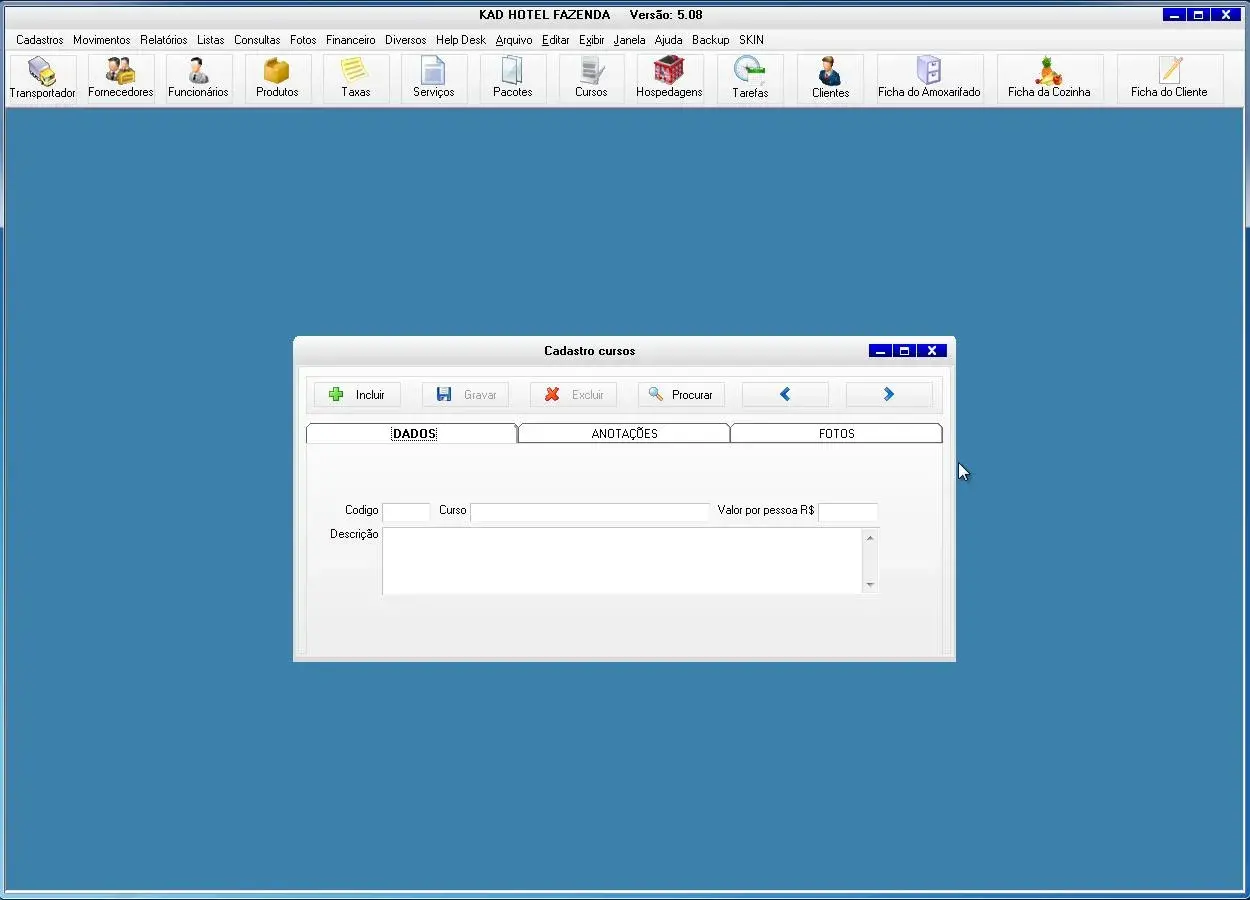1250x900 pixels.
Task: Go to next record with right arrow
Action: tap(888, 395)
